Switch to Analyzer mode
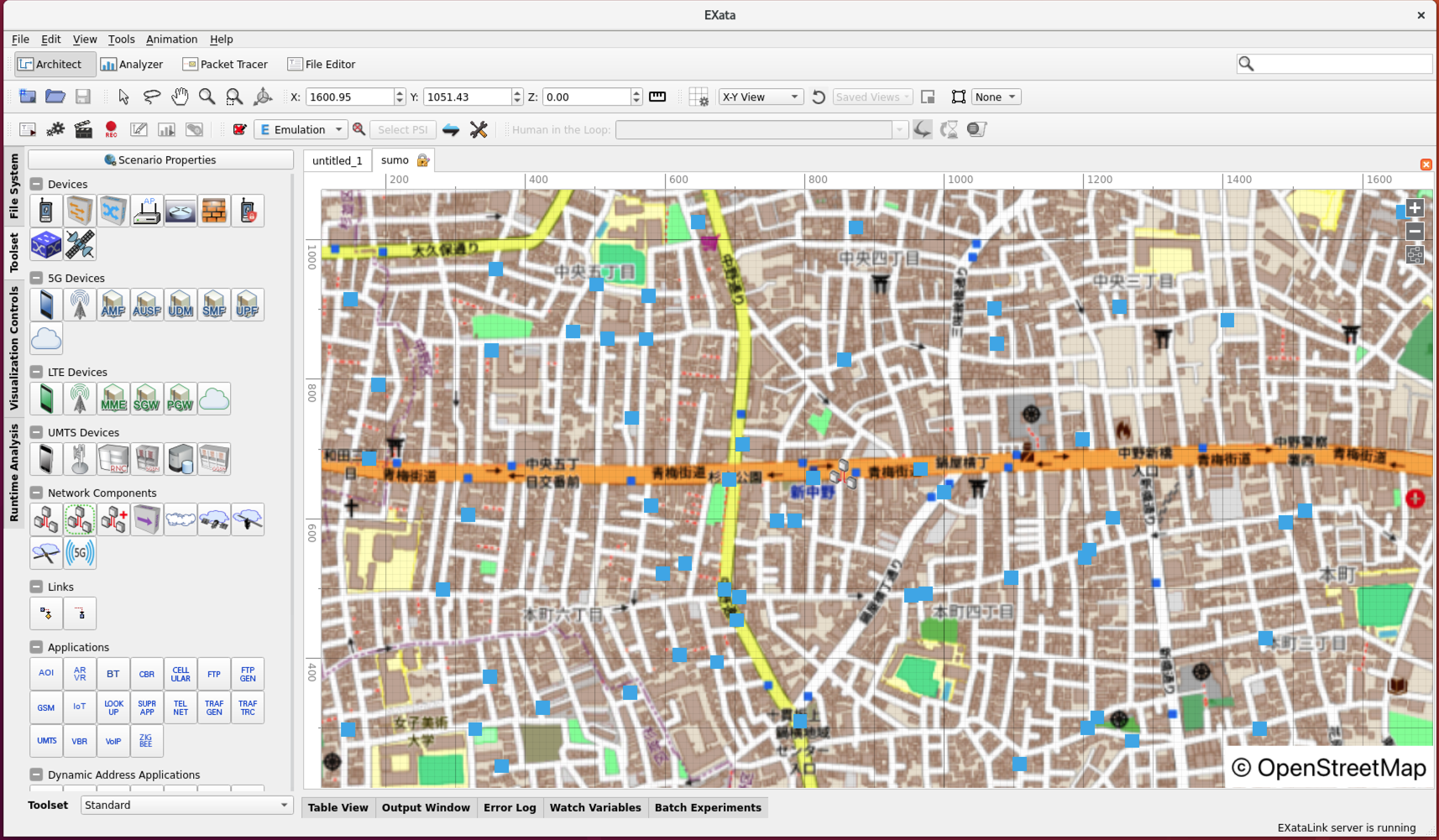Viewport: 1439px width, 840px height. pos(132,64)
